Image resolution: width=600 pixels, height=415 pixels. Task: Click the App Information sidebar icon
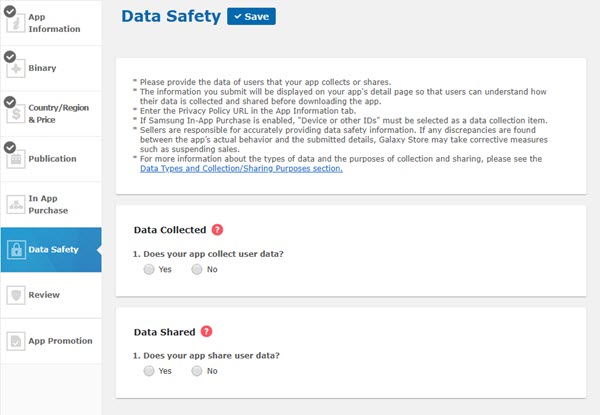[x=16, y=23]
